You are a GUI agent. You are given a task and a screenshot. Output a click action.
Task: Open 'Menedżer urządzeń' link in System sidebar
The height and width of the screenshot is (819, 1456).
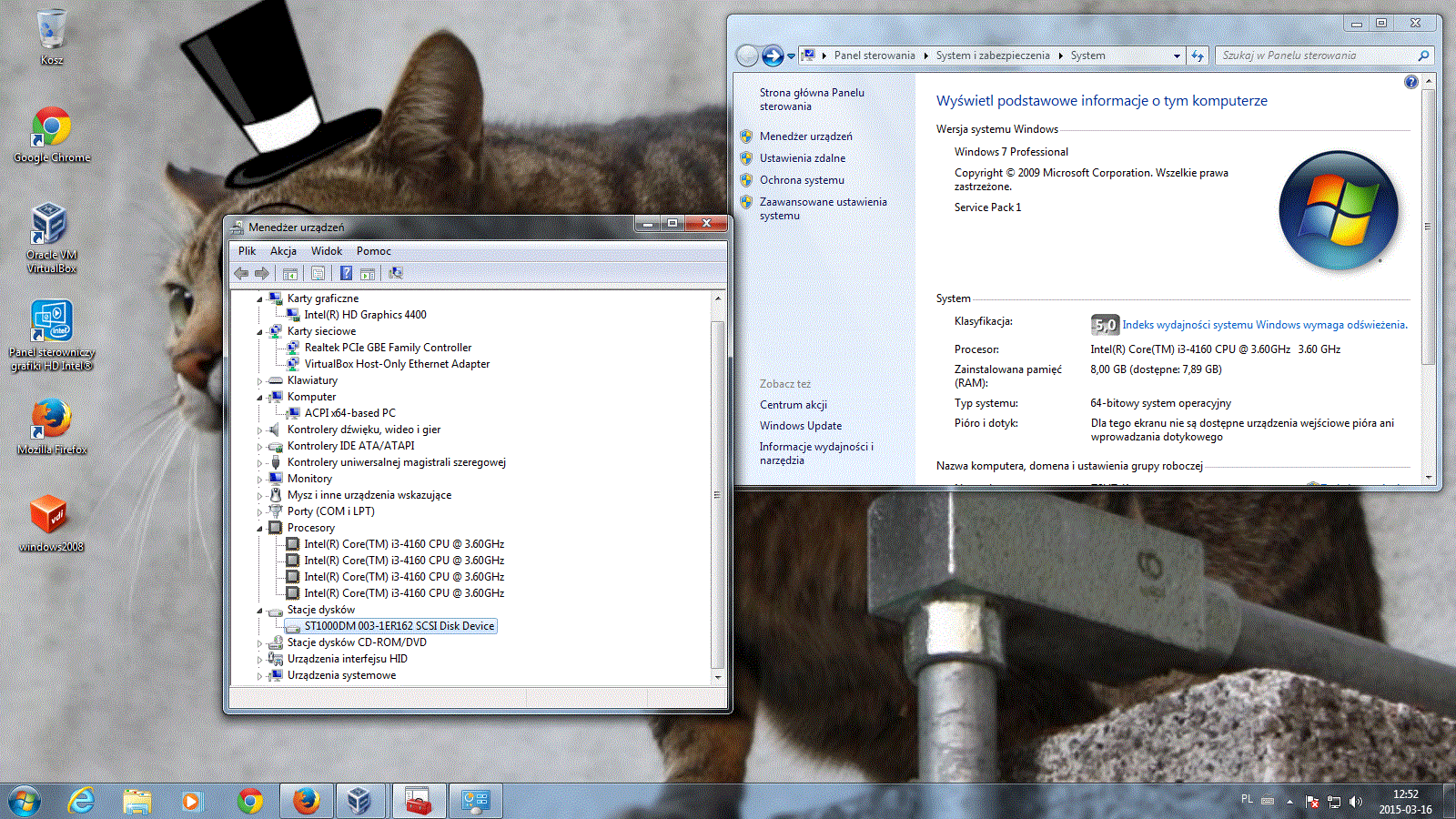click(x=806, y=136)
